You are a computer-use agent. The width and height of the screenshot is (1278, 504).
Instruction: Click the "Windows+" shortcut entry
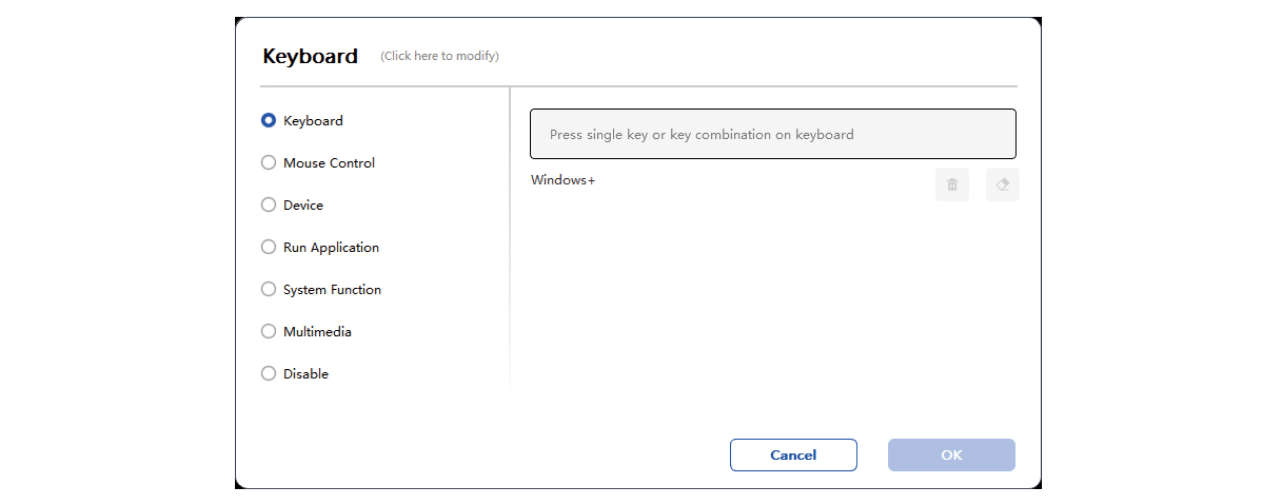(x=563, y=180)
